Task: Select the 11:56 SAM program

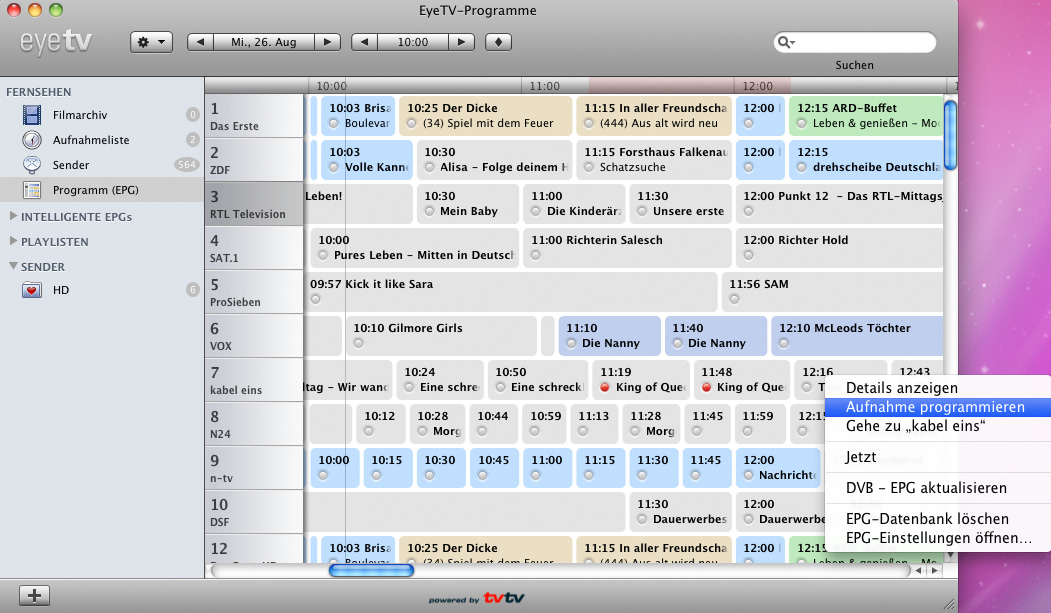Action: 832,292
